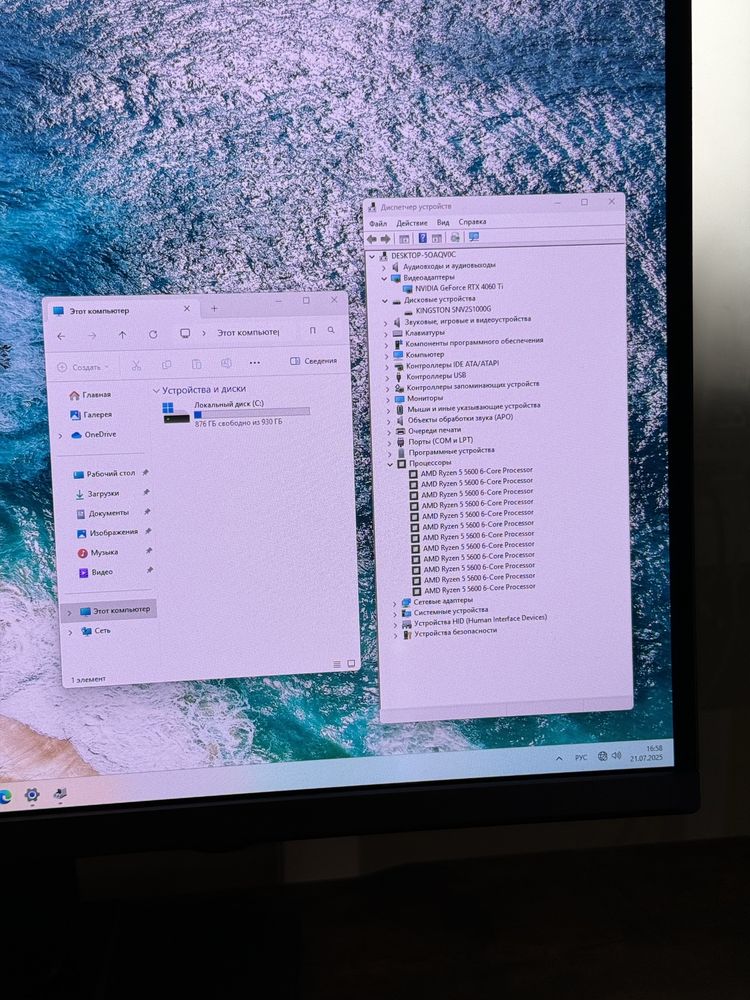Collapse the Процессоры node

point(390,465)
